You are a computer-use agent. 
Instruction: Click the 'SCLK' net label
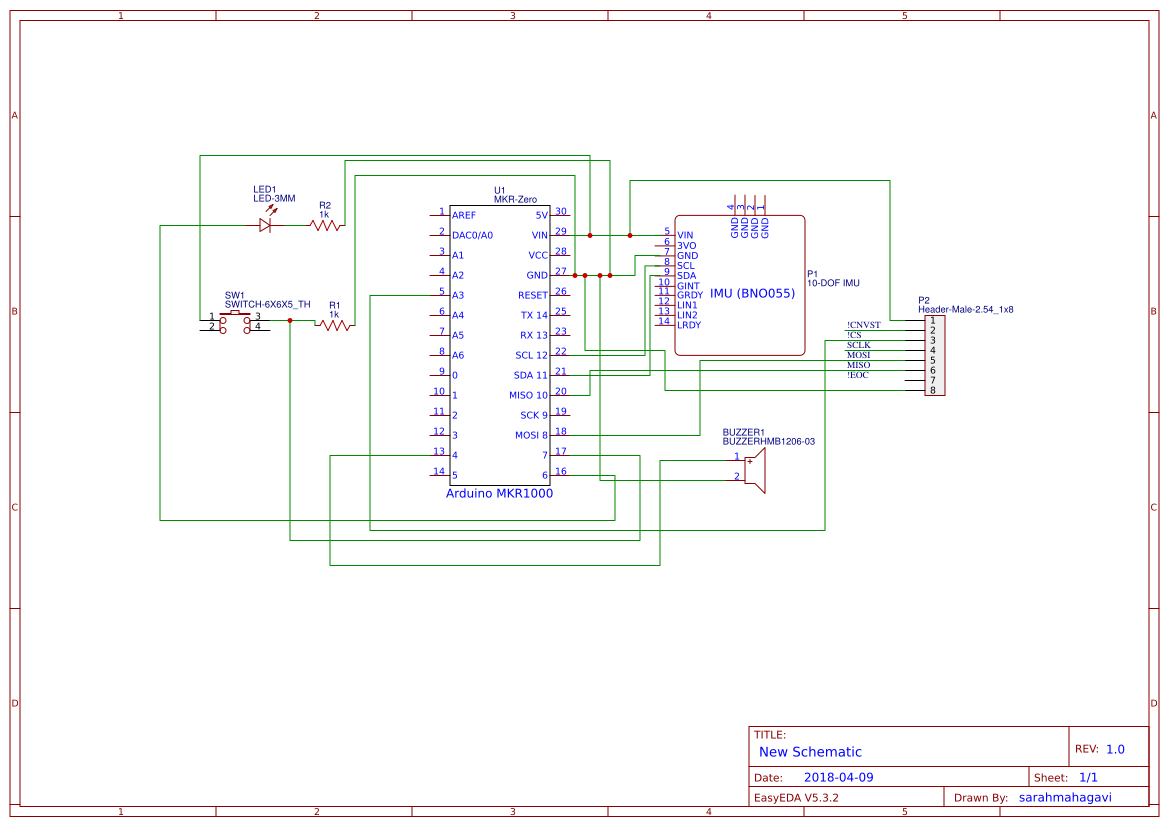coord(859,345)
